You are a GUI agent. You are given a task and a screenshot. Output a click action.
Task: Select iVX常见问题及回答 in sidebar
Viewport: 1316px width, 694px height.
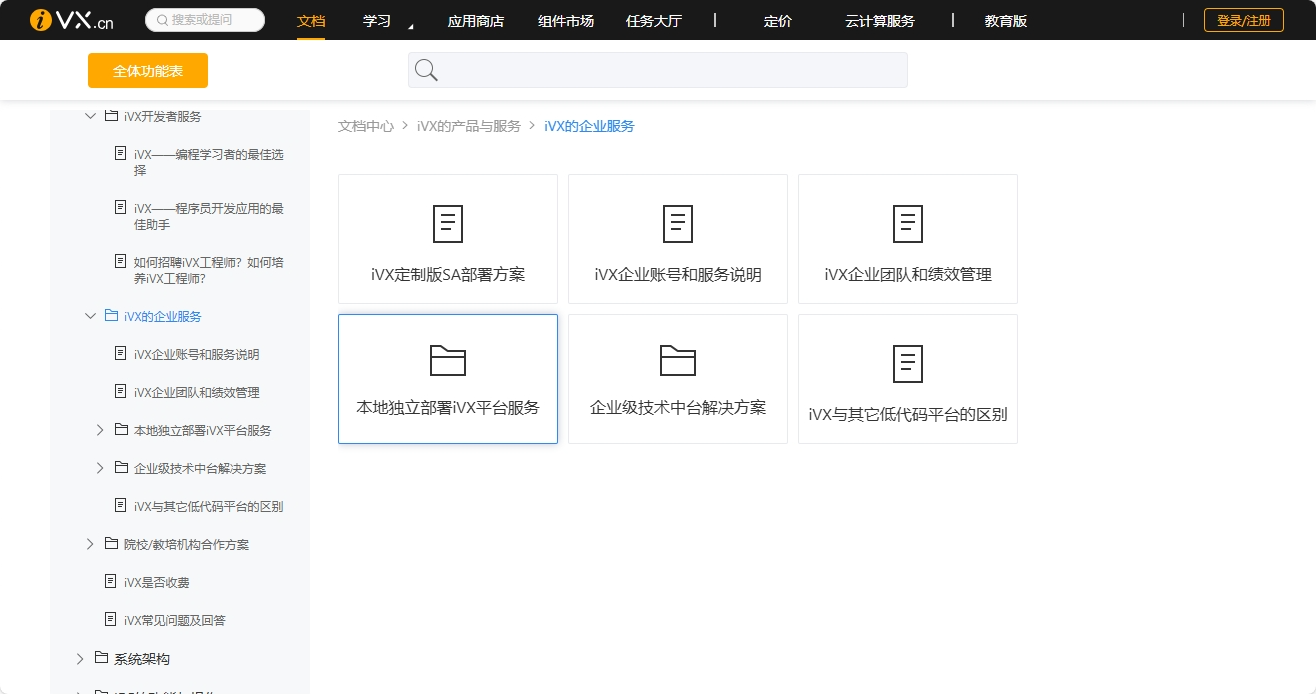pos(175,620)
